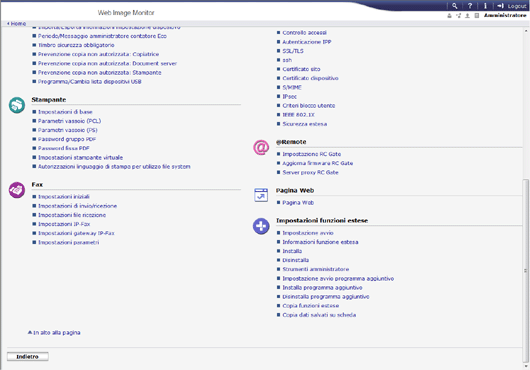
Task: Open Criteri blocco utente
Action: pyautogui.click(x=309, y=105)
